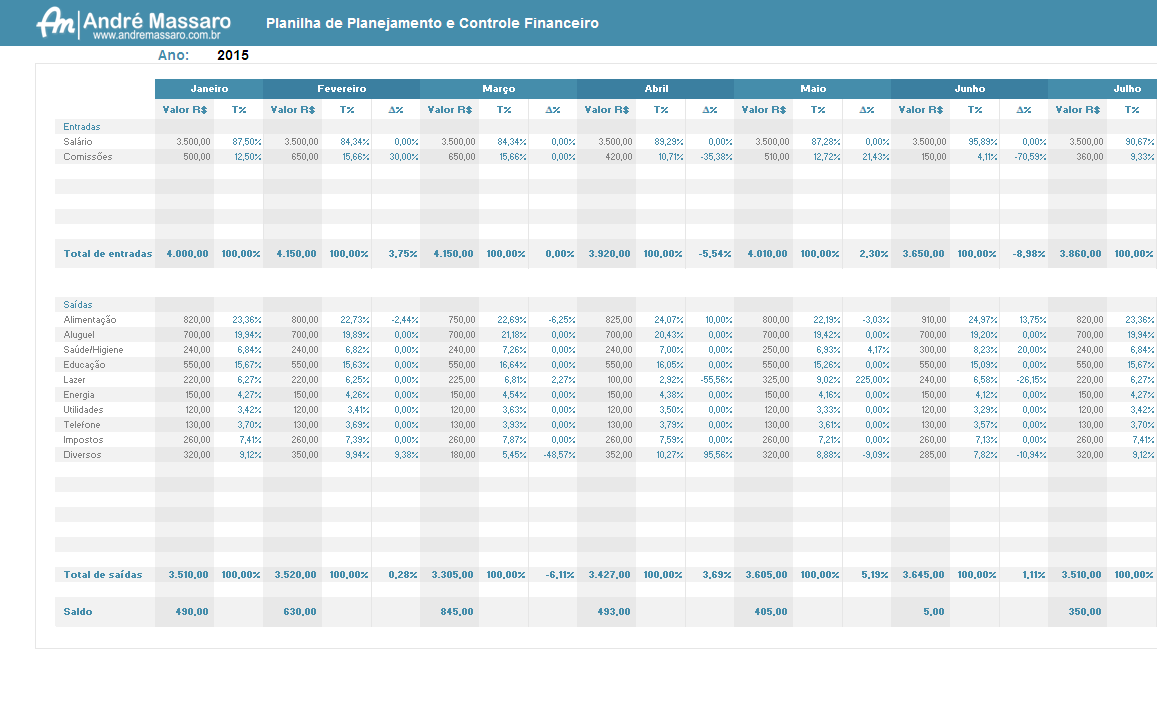Click the Julho month header
This screenshot has height=702, width=1157.
(1102, 89)
